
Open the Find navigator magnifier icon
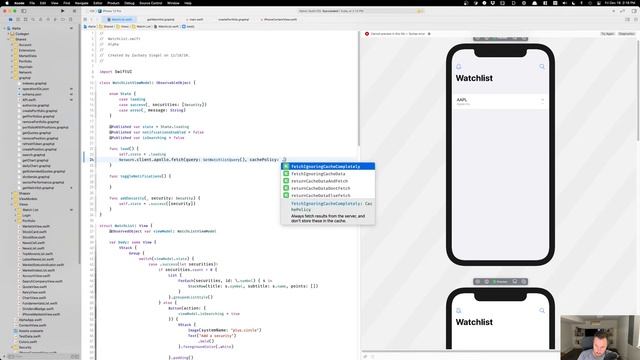click(33, 19)
